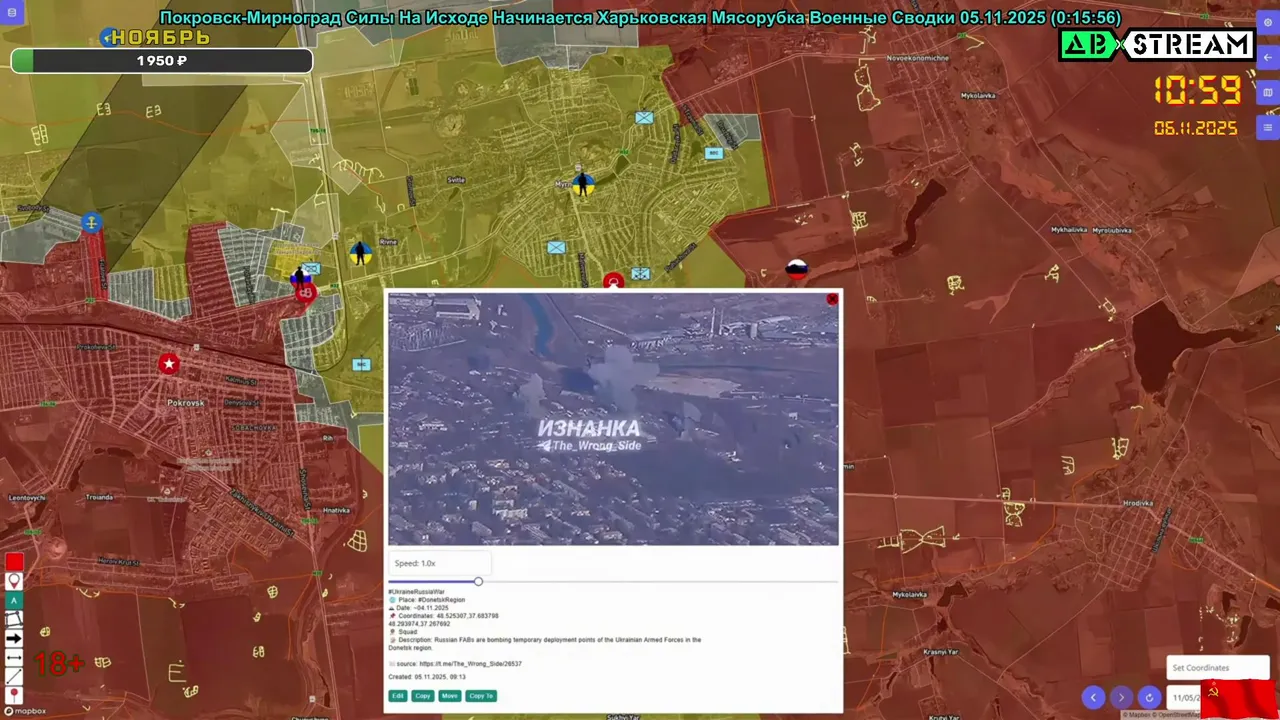
Task: Click the Novoekonomichne village label
Action: pyautogui.click(x=918, y=58)
